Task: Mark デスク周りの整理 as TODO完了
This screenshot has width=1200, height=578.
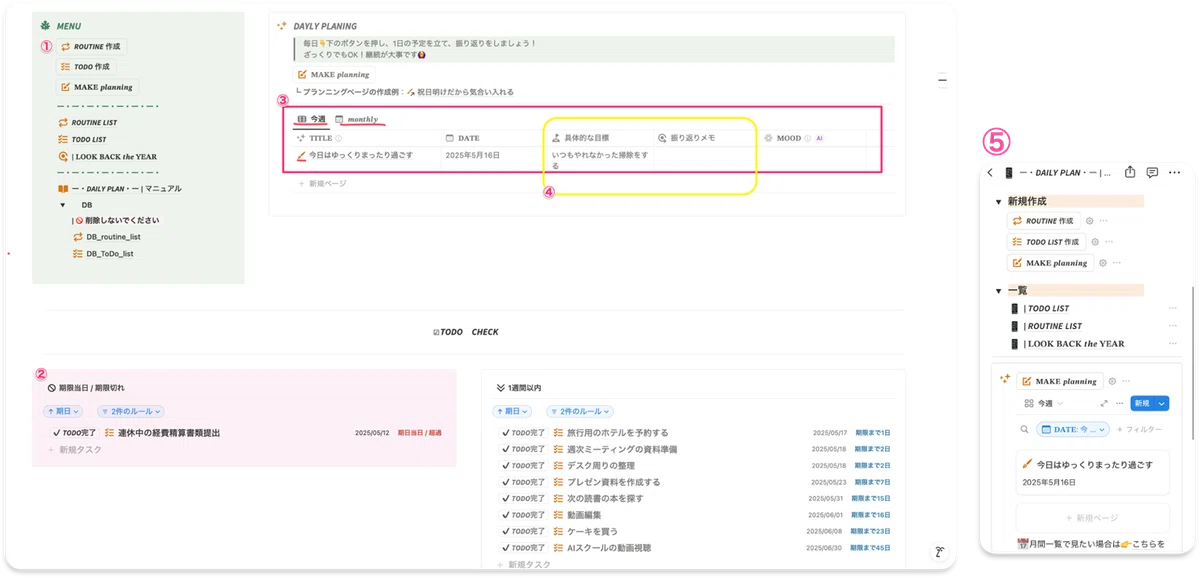Action: 523,466
